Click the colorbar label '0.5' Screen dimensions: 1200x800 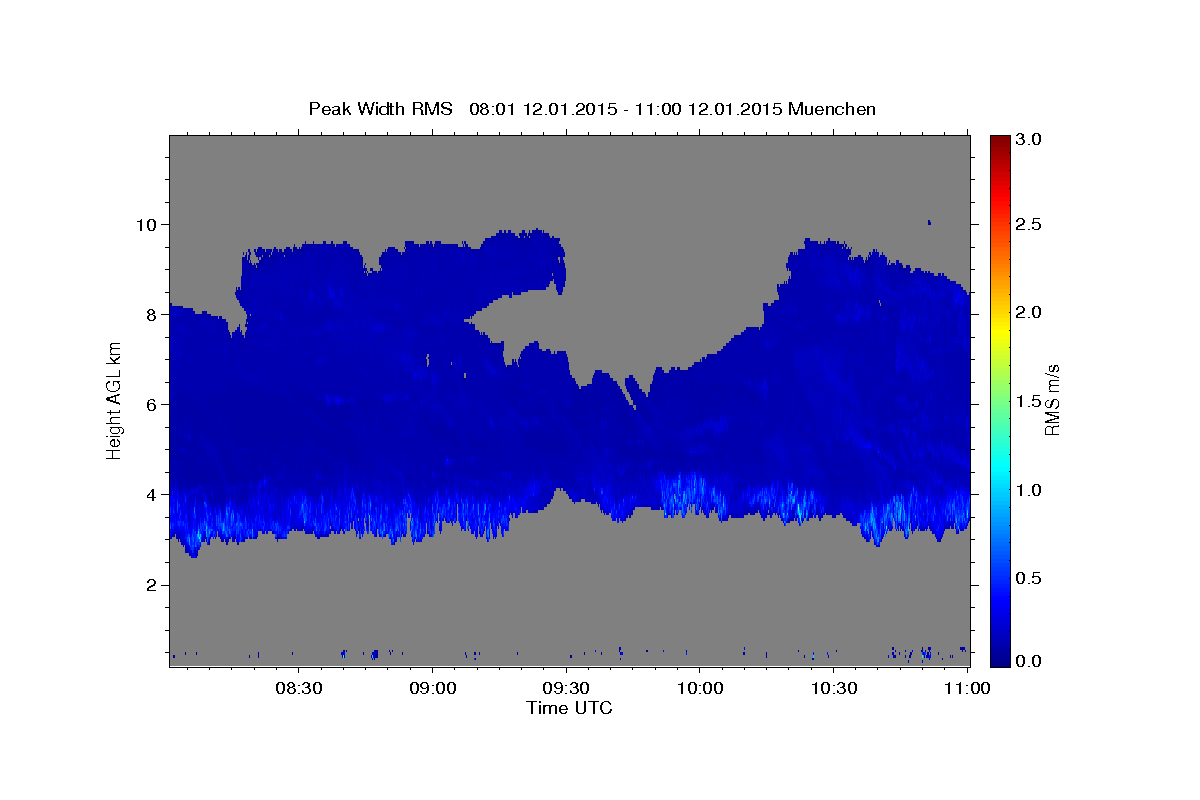[x=1030, y=579]
